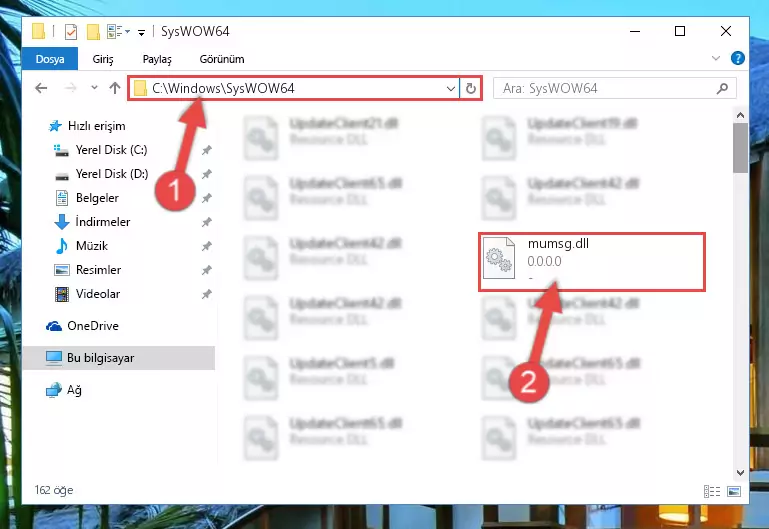This screenshot has width=769, height=529.
Task: Open the Customize Quick Access Toolbar arrow
Action: coord(141,33)
